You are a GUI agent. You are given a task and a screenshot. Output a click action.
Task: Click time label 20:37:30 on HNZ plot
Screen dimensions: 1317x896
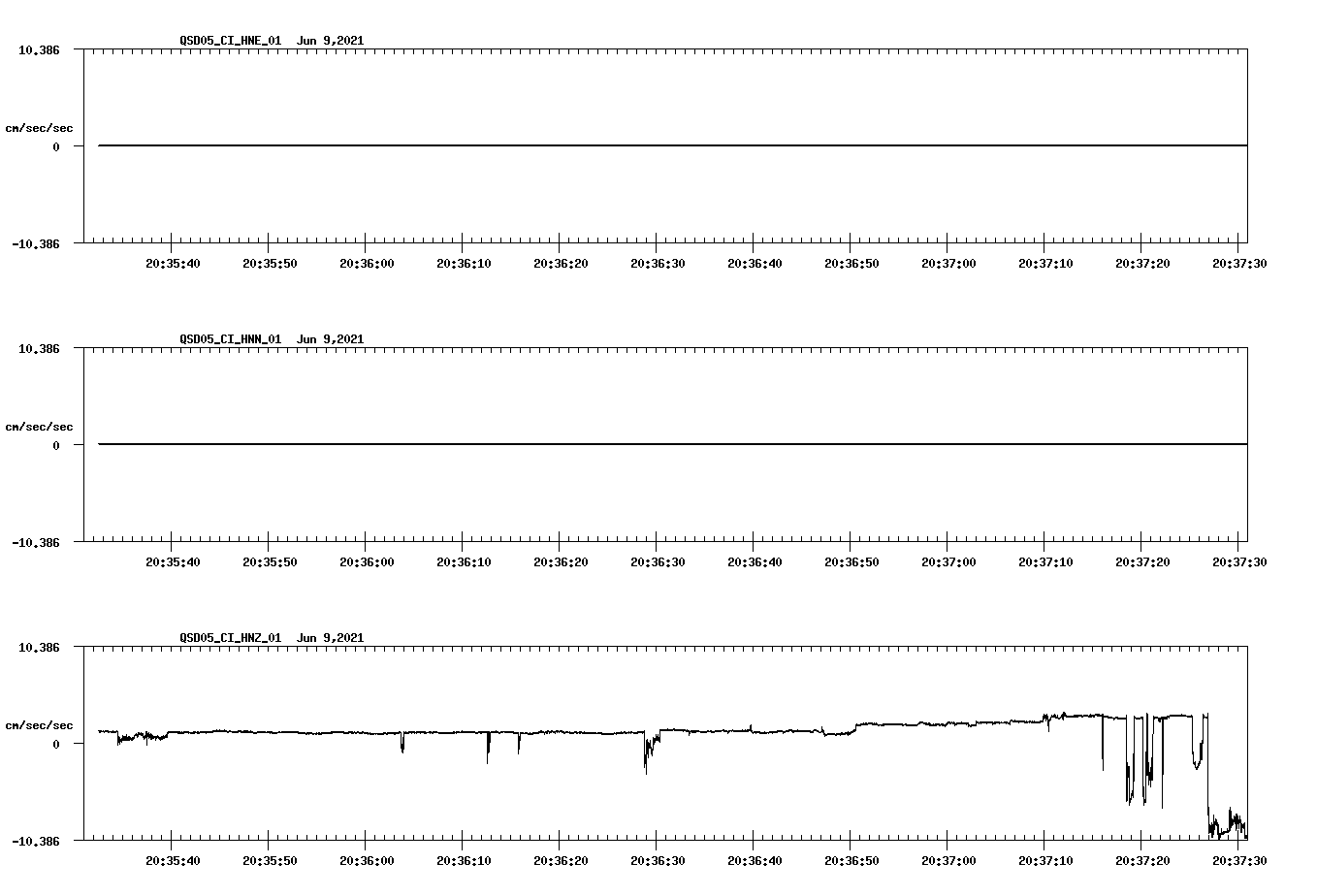tap(1239, 860)
